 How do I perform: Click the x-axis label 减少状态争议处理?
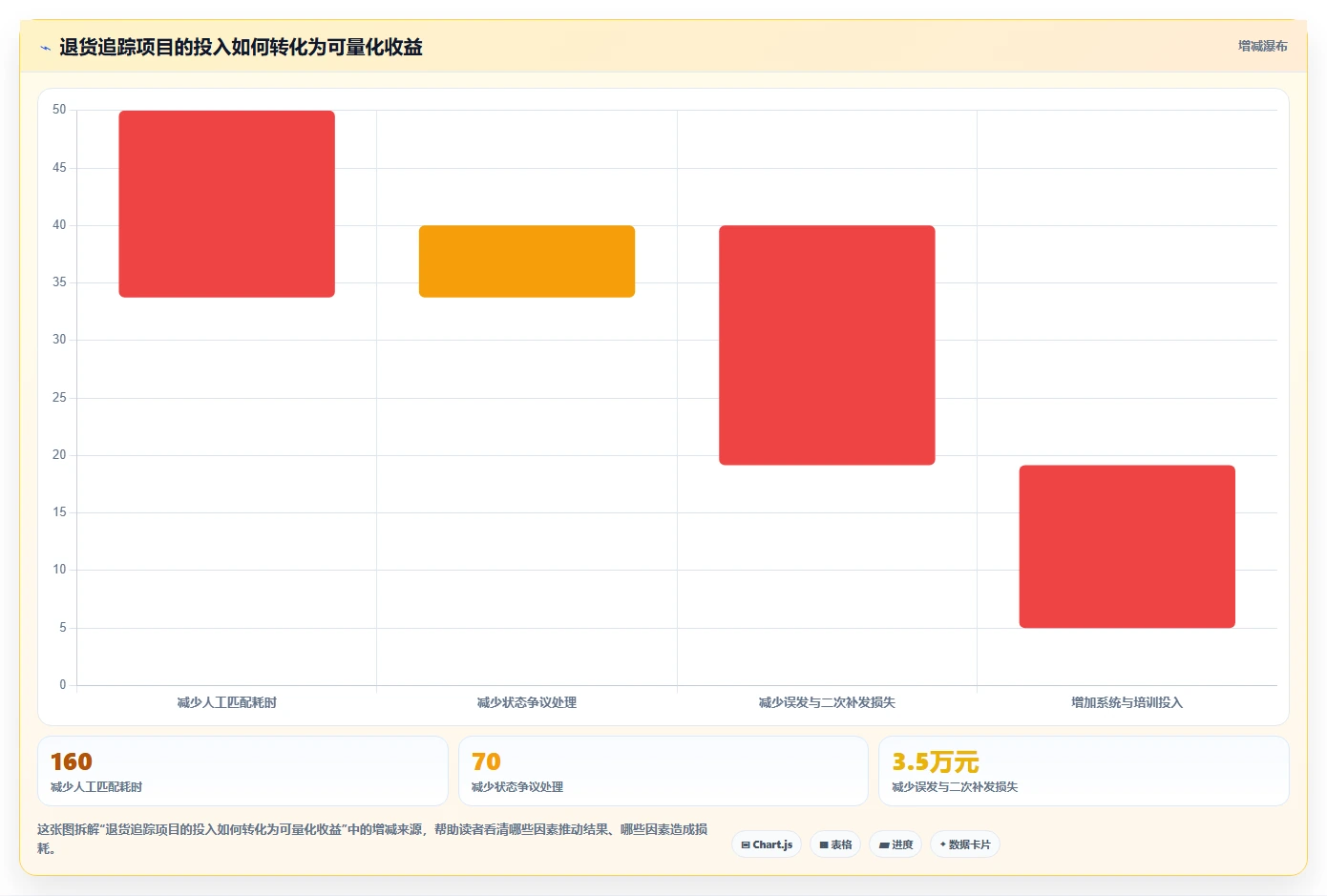click(x=527, y=702)
